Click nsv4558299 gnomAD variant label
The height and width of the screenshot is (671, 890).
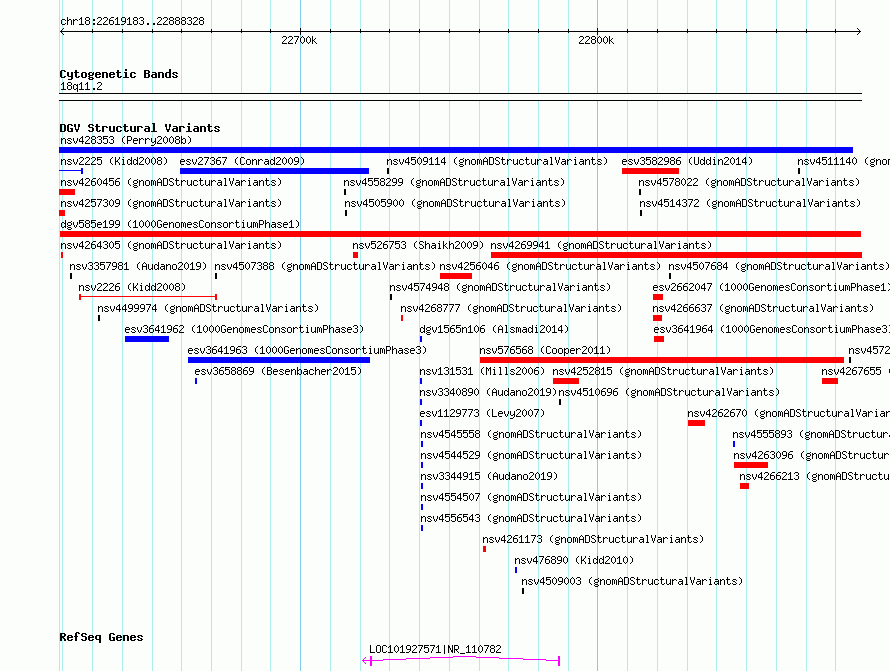[x=454, y=182]
